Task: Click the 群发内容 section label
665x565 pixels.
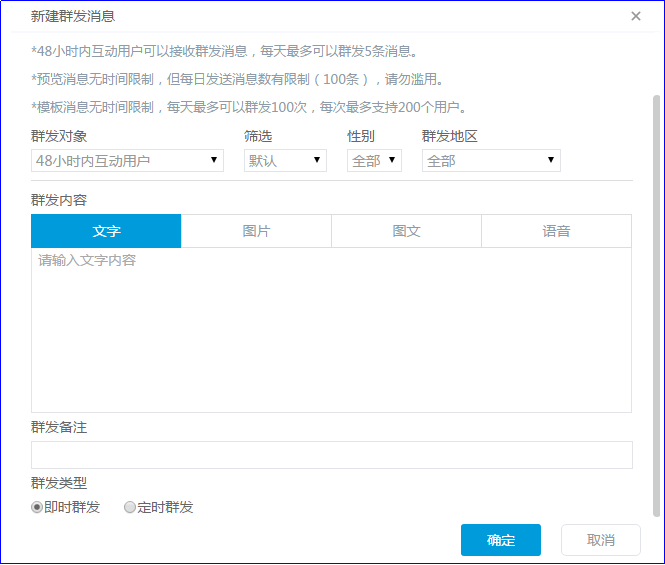Action: pyautogui.click(x=59, y=200)
